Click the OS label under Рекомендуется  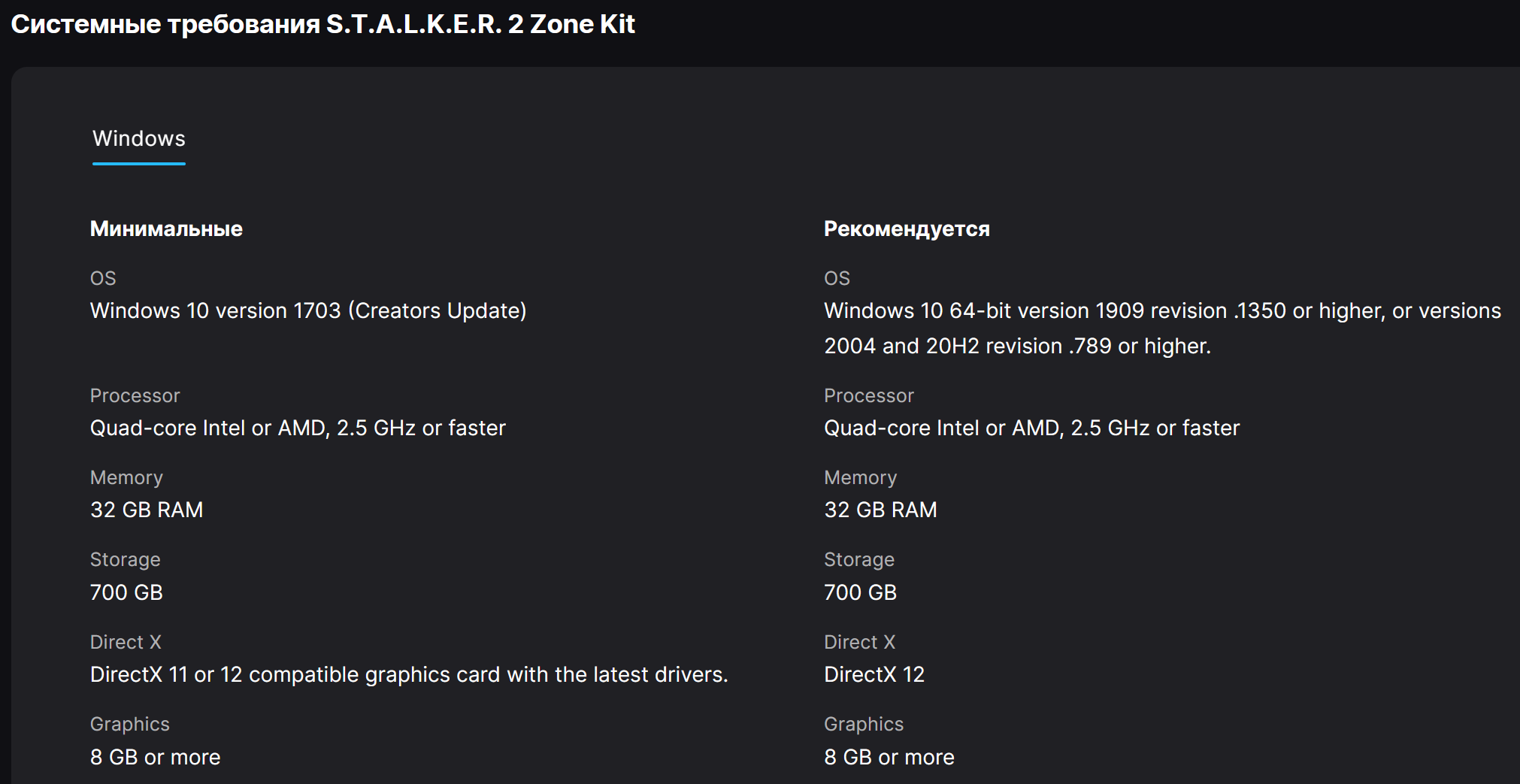(837, 278)
